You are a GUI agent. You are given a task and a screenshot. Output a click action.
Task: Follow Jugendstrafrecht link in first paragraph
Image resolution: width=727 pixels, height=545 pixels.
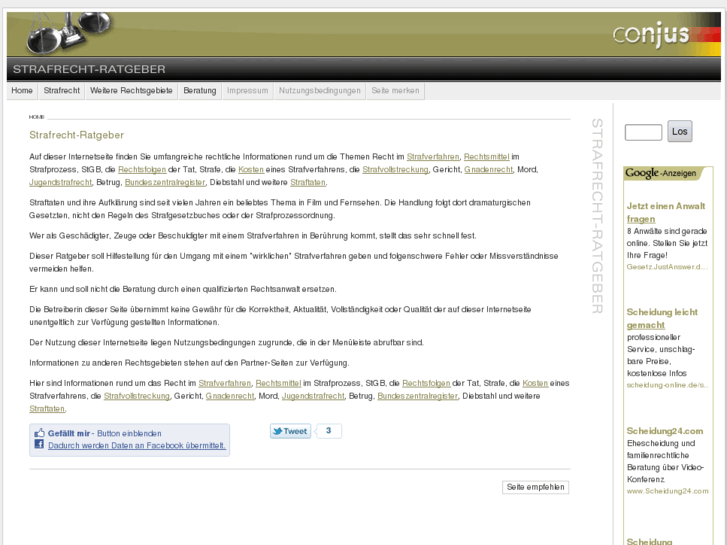[x=61, y=182]
